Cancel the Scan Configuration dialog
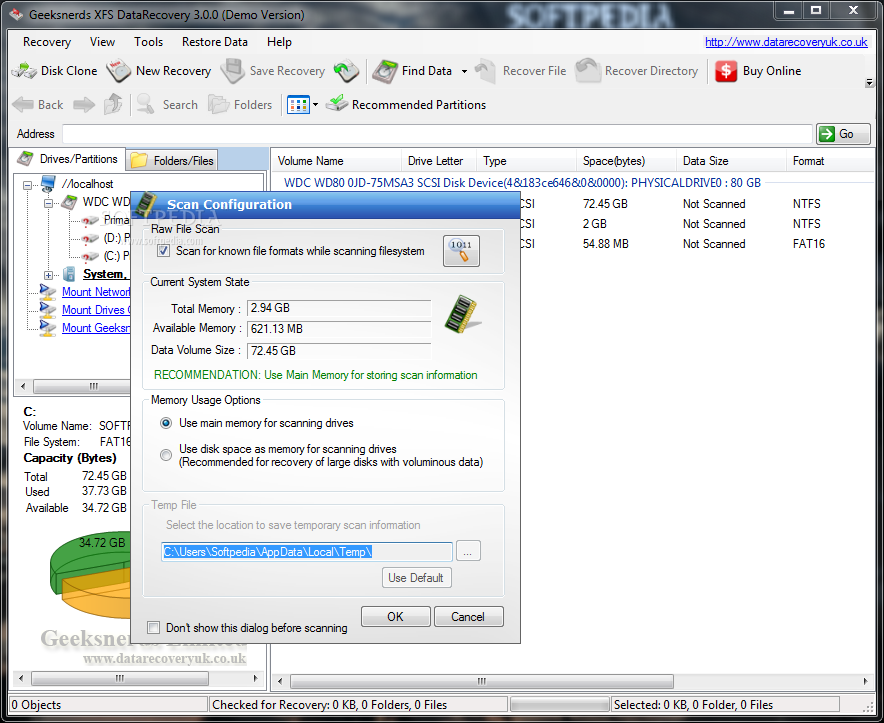The height and width of the screenshot is (723, 884). pos(468,616)
